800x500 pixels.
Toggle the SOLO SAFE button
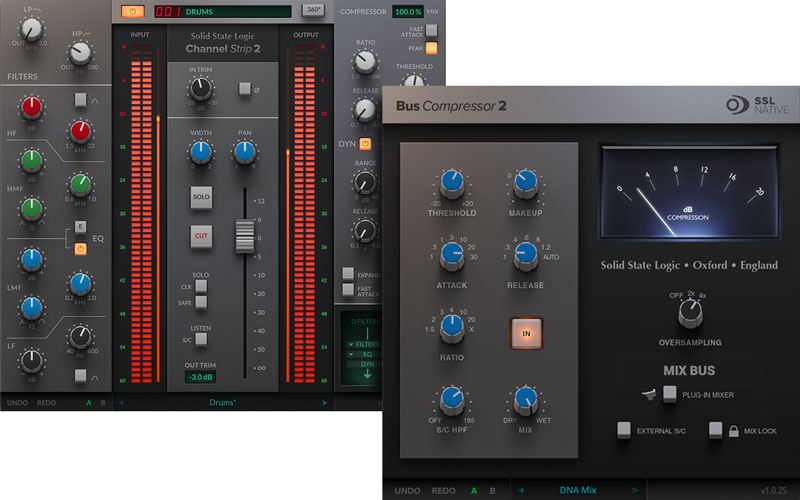(201, 302)
